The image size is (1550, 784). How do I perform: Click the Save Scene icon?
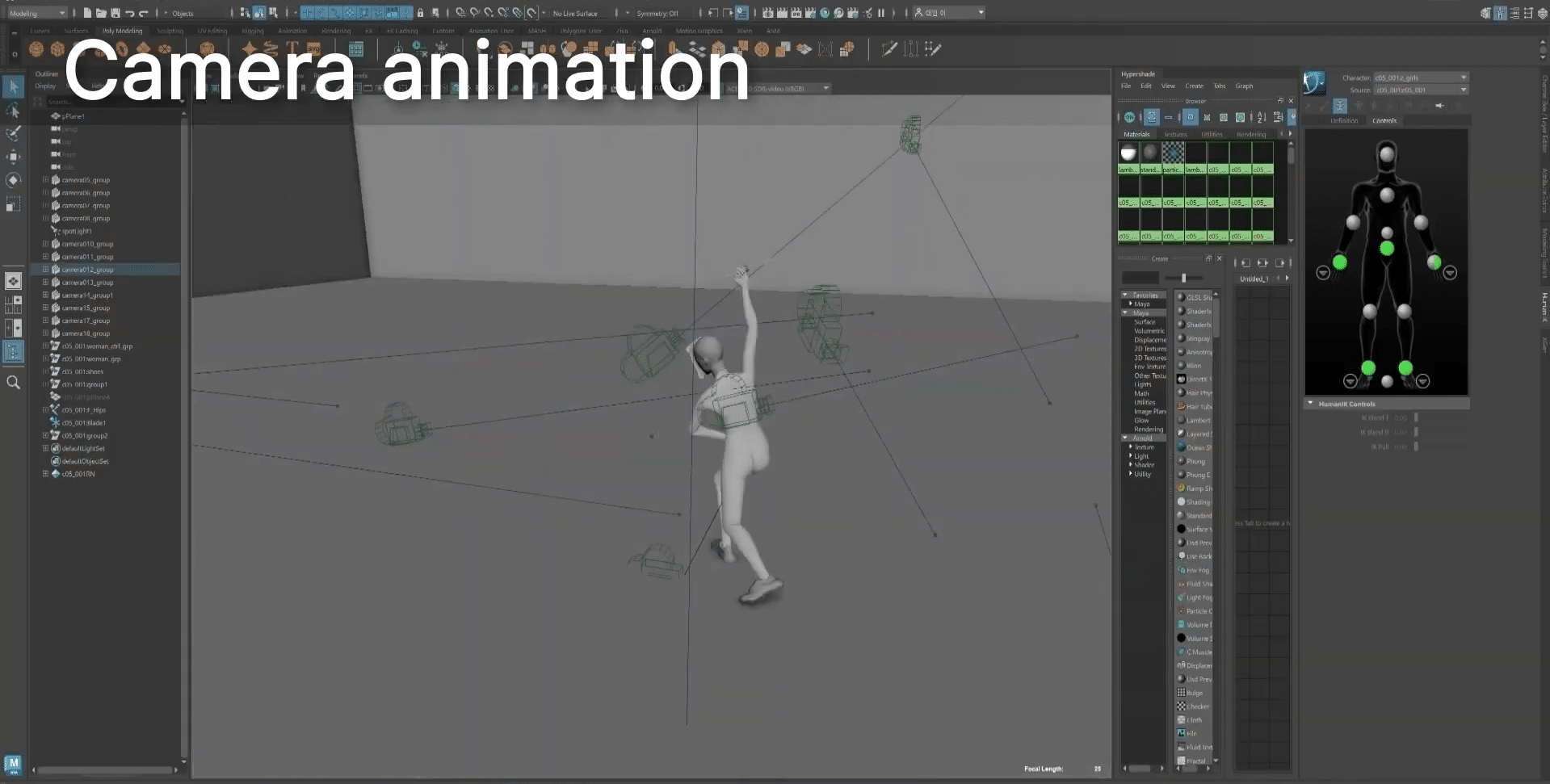click(x=116, y=13)
